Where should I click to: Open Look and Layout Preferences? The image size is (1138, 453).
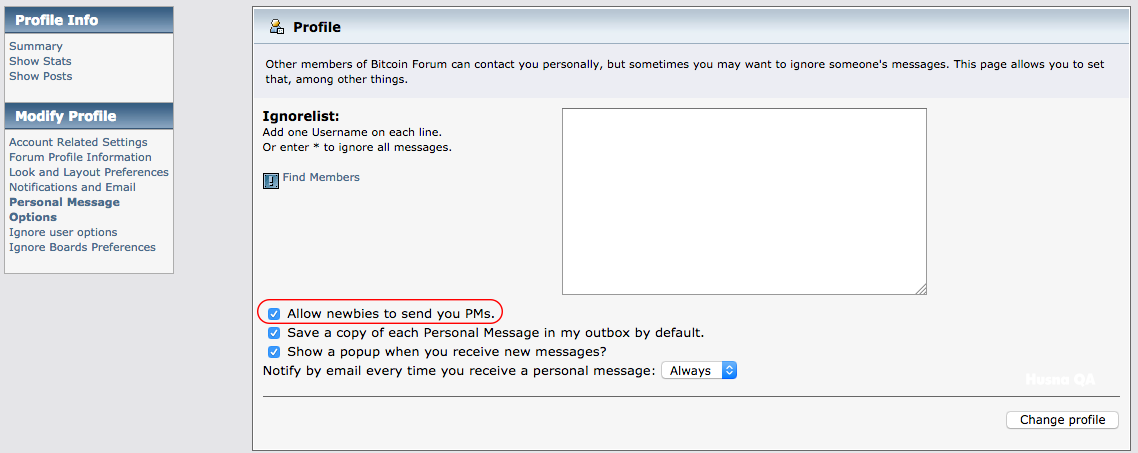click(89, 172)
